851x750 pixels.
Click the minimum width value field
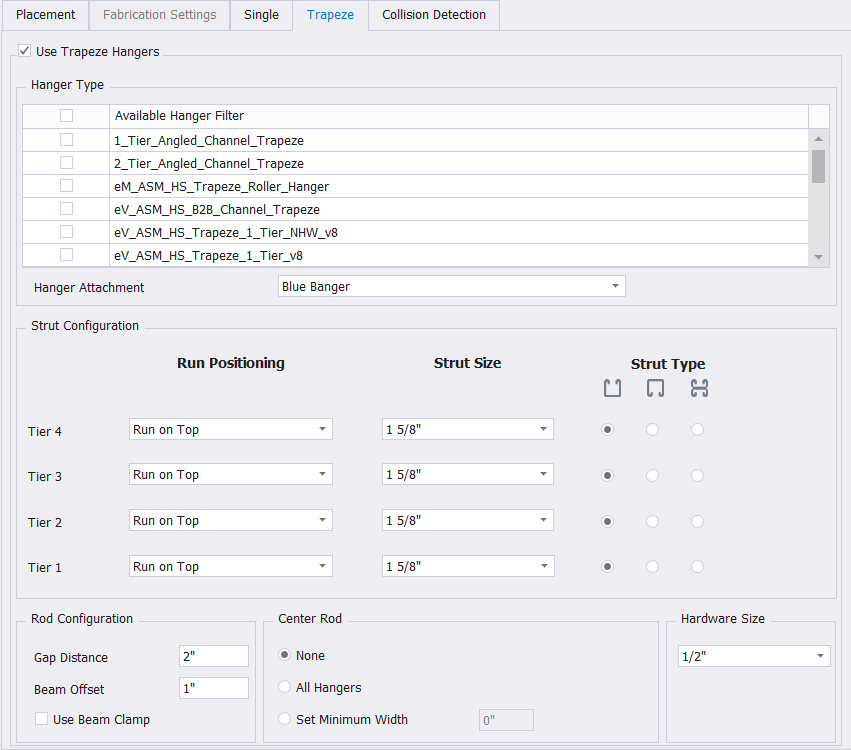(x=506, y=720)
